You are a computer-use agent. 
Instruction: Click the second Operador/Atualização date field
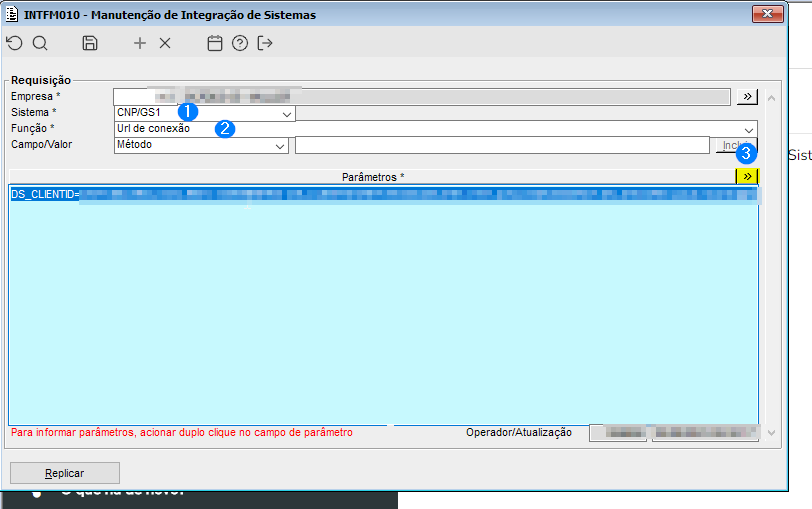click(x=705, y=432)
